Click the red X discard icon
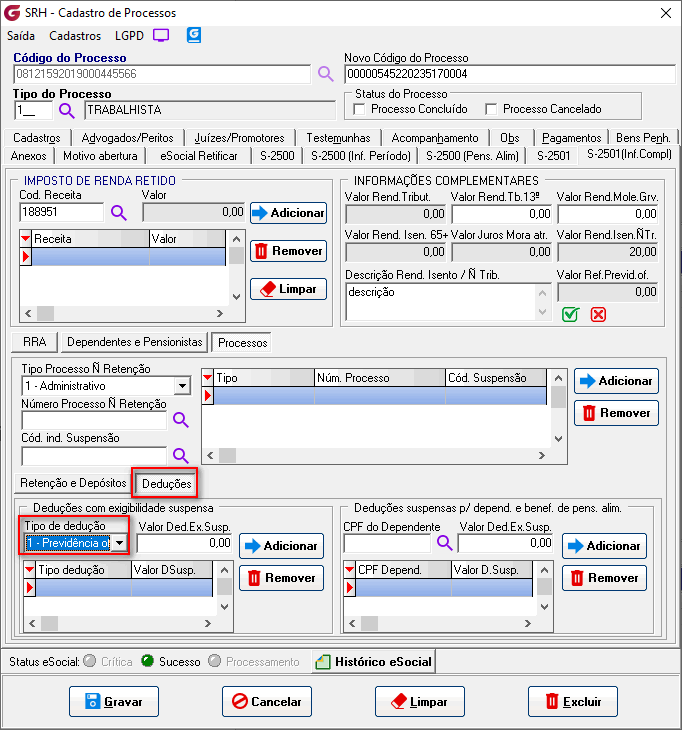Image resolution: width=682 pixels, height=730 pixels. pyautogui.click(x=598, y=314)
